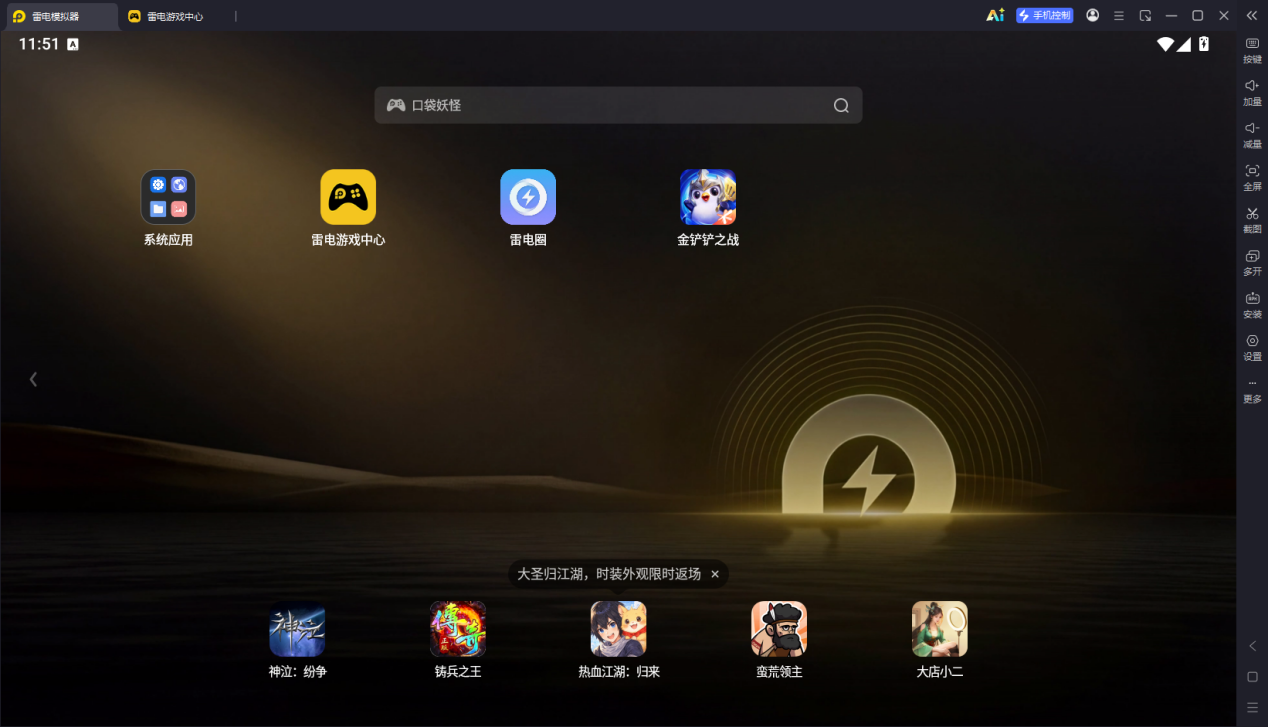Screen dimensions: 1268x727
Task: Open the AI assistant icon
Action: pos(995,15)
